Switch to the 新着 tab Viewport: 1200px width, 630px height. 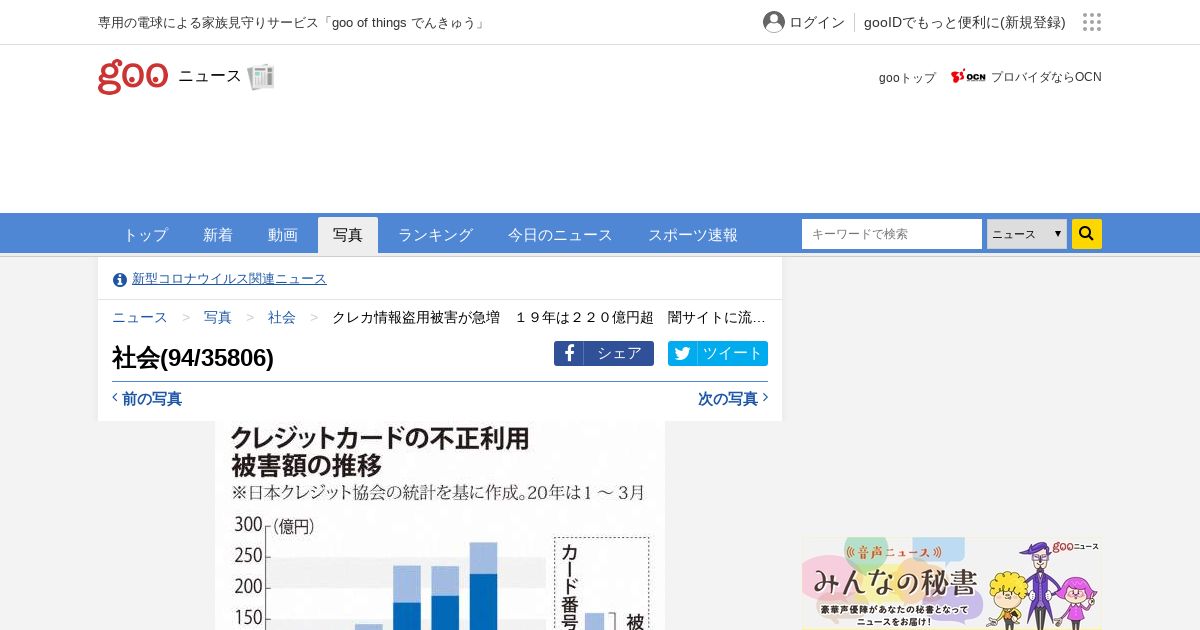coord(218,235)
